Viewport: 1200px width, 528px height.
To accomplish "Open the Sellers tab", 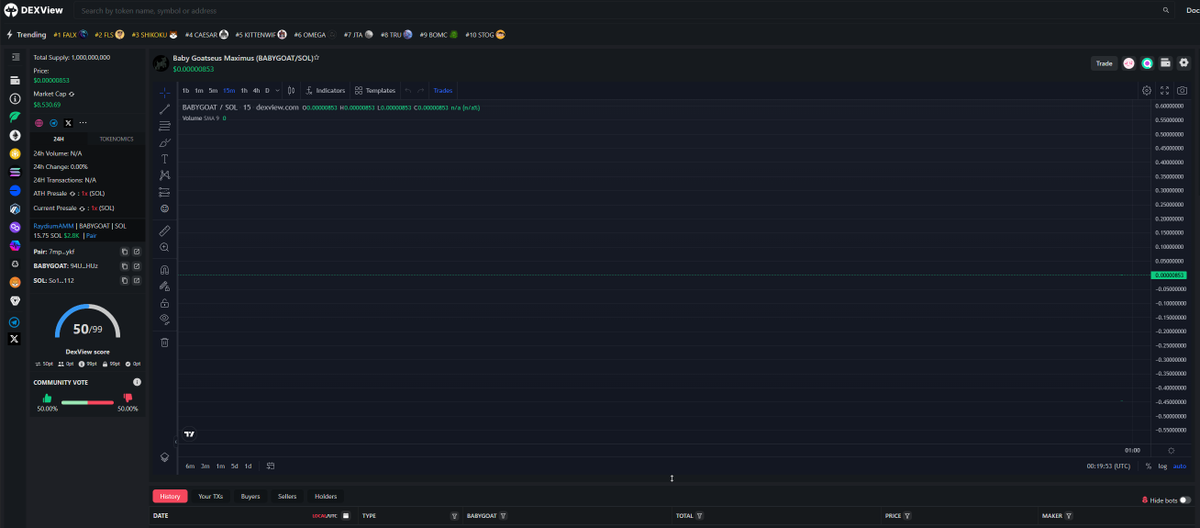I will click(x=287, y=496).
